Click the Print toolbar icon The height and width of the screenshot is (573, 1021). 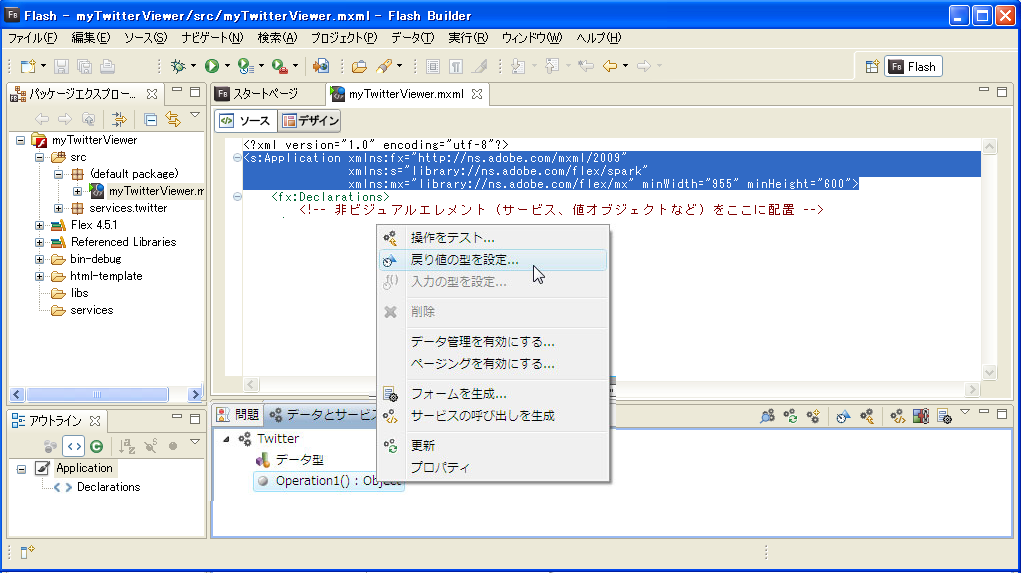(x=107, y=66)
